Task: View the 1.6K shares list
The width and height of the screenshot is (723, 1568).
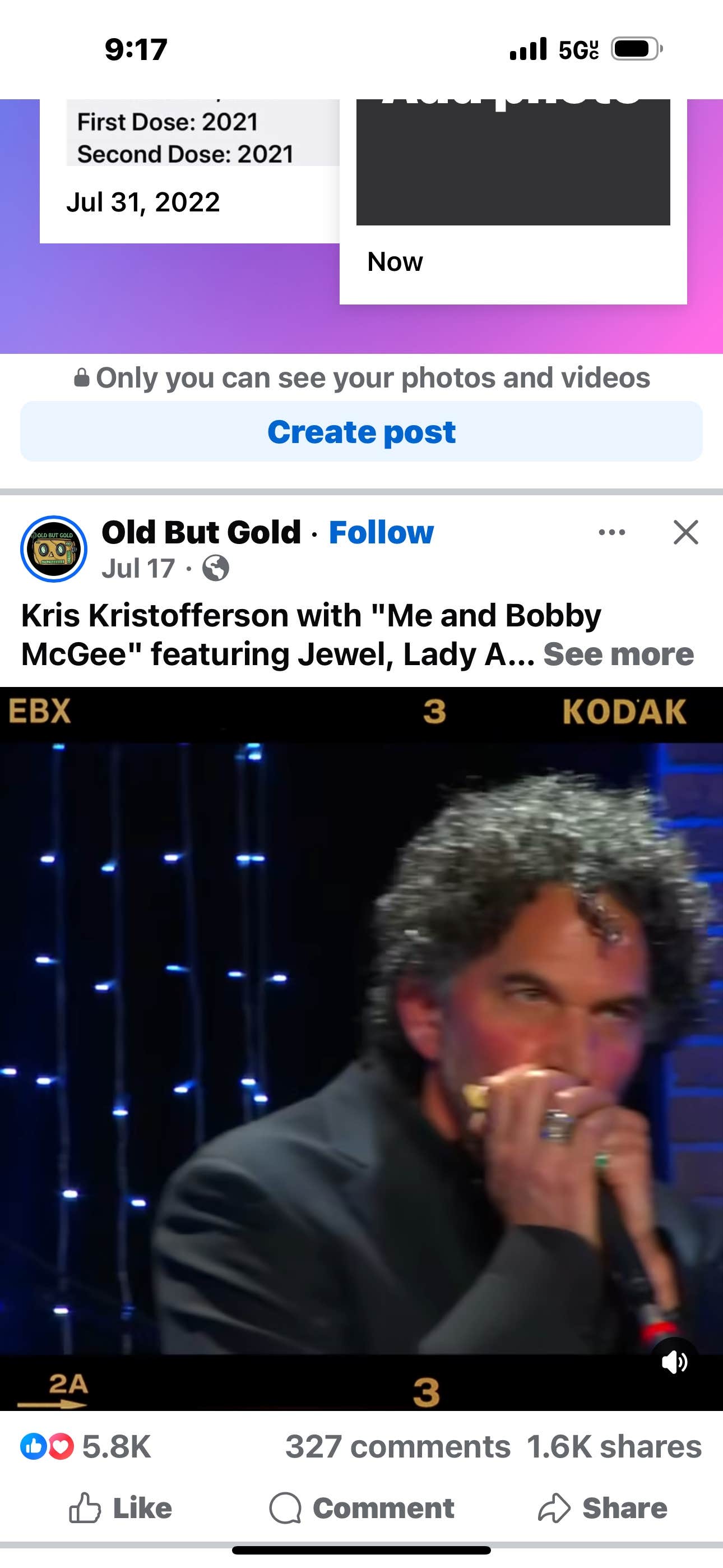Action: (x=614, y=1446)
